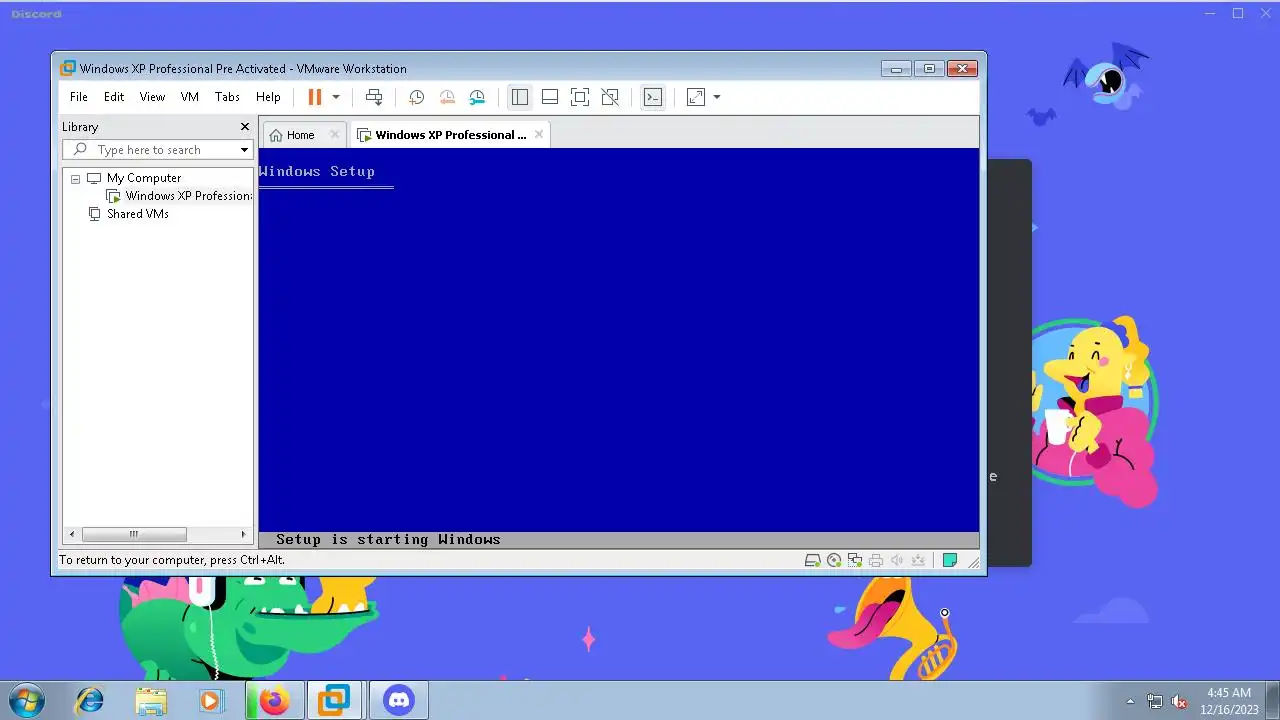Viewport: 1280px width, 720px height.
Task: Switch to VMware Workstation on the taskbar
Action: click(335, 700)
